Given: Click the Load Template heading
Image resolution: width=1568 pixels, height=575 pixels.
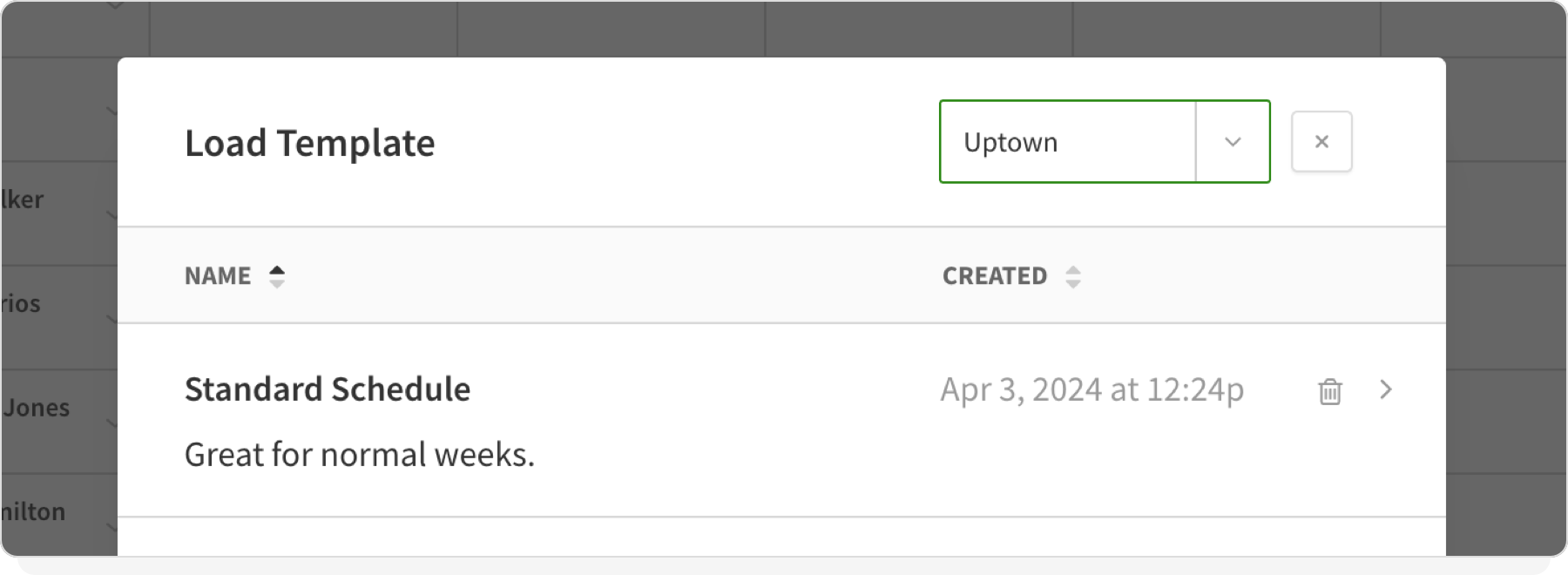Looking at the screenshot, I should tap(309, 144).
